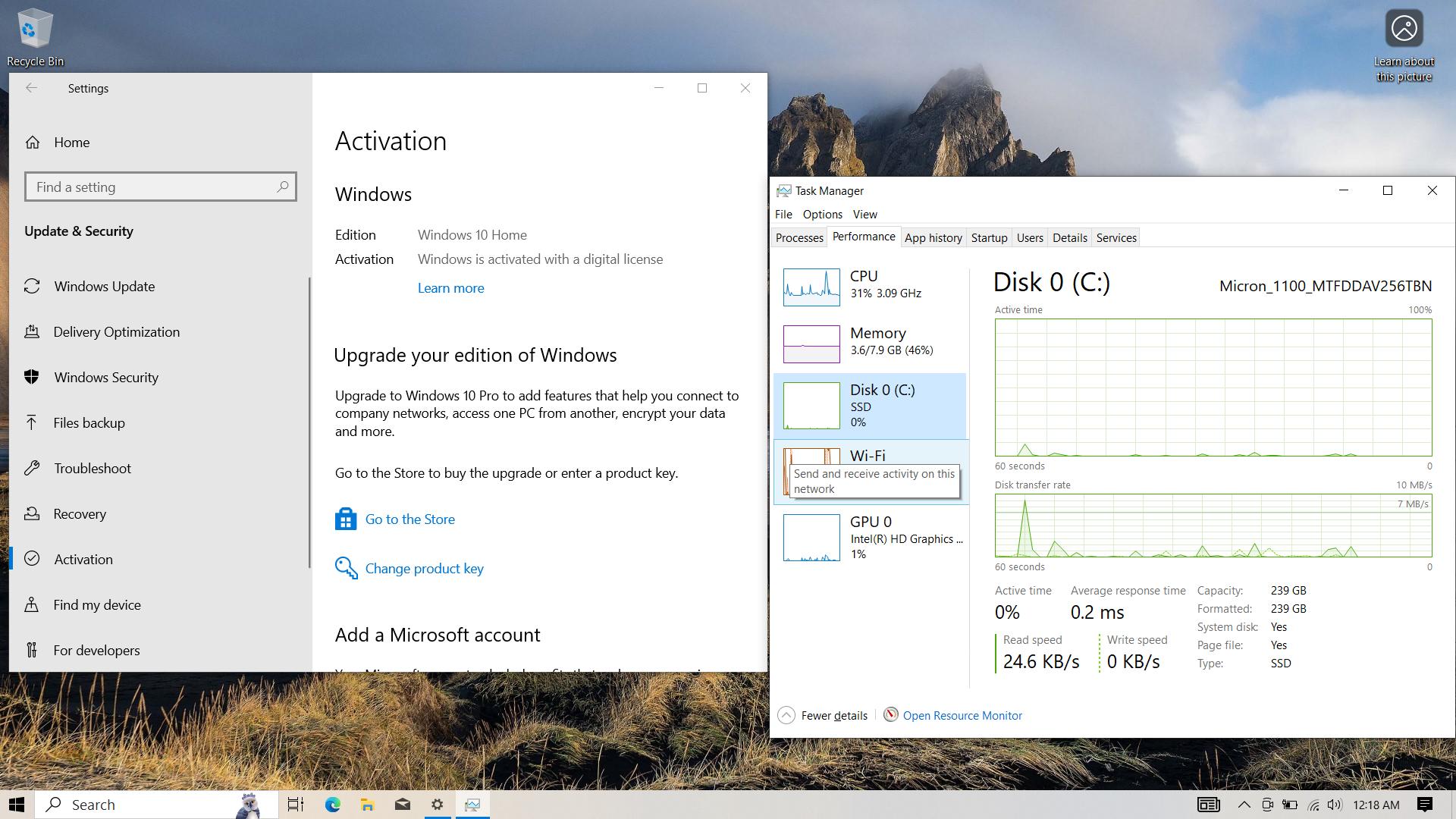Click the 0 KB/s write speed value
This screenshot has height=819, width=1456.
pyautogui.click(x=1134, y=661)
